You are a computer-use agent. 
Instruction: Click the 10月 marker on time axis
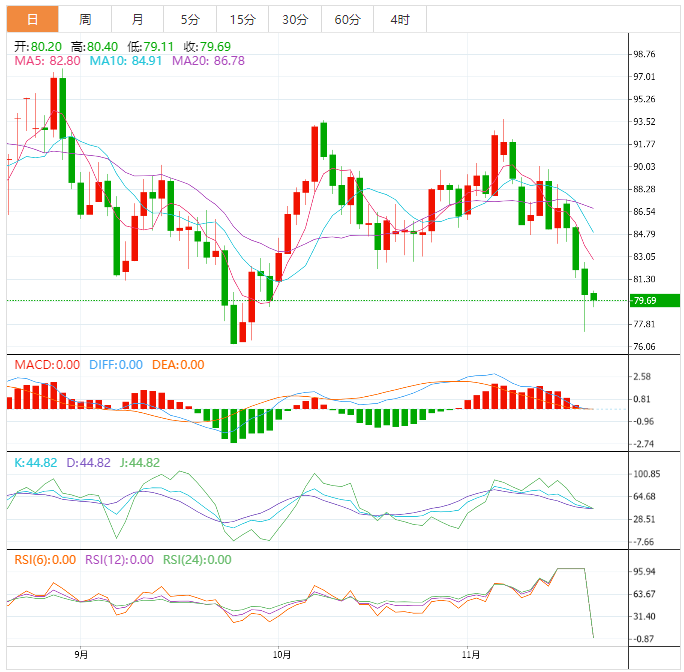tap(281, 656)
